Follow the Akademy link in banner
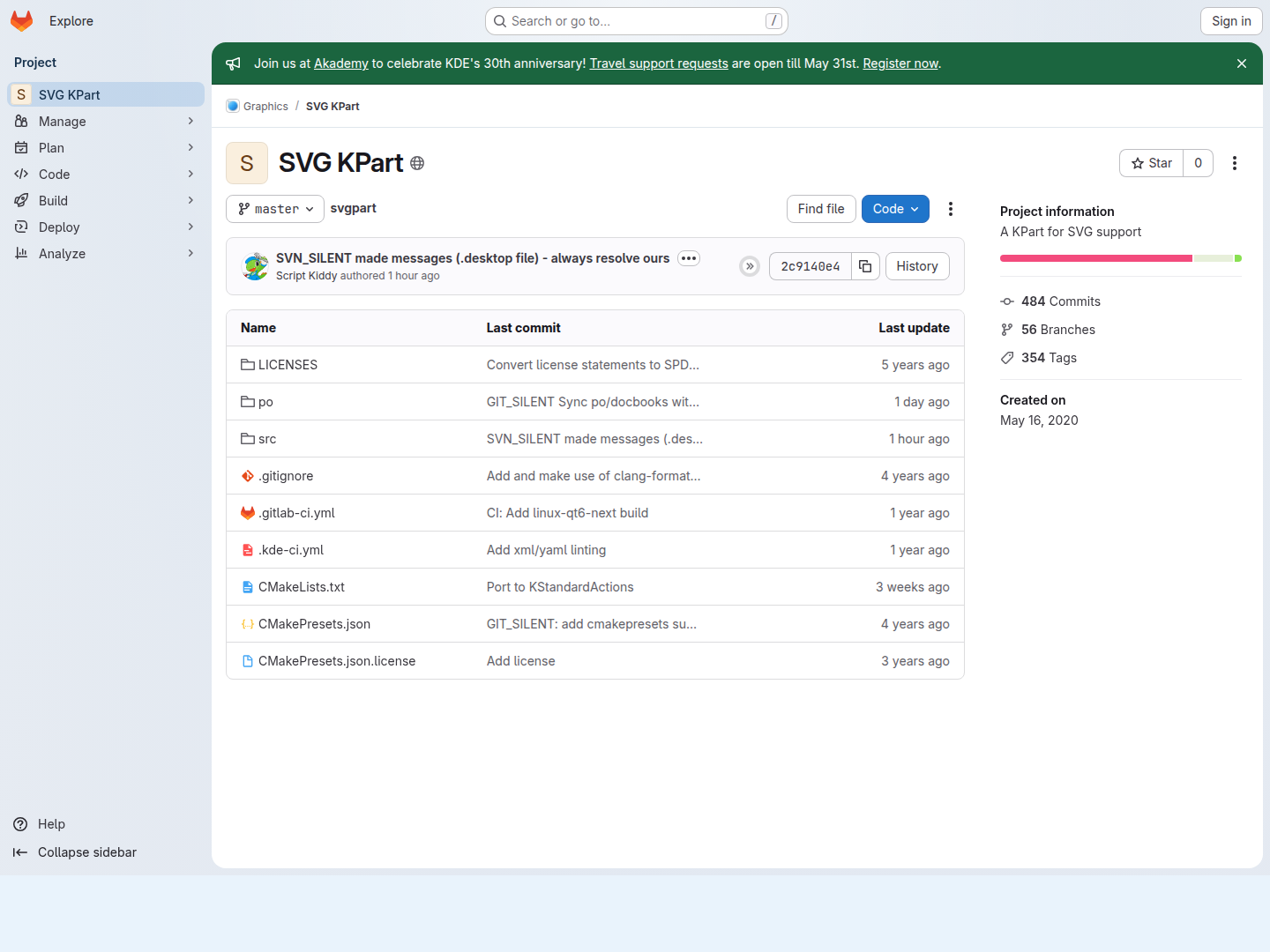This screenshot has width=1270, height=952. coord(341,63)
